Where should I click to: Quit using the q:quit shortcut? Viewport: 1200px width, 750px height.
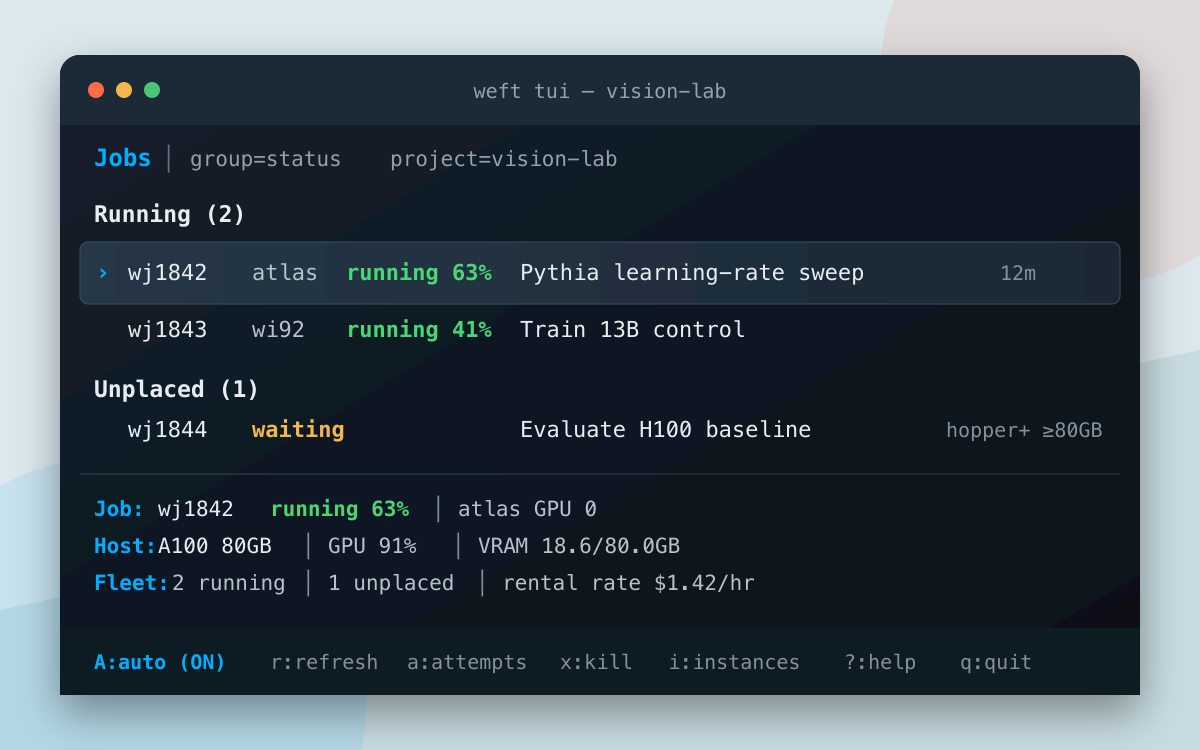(996, 662)
